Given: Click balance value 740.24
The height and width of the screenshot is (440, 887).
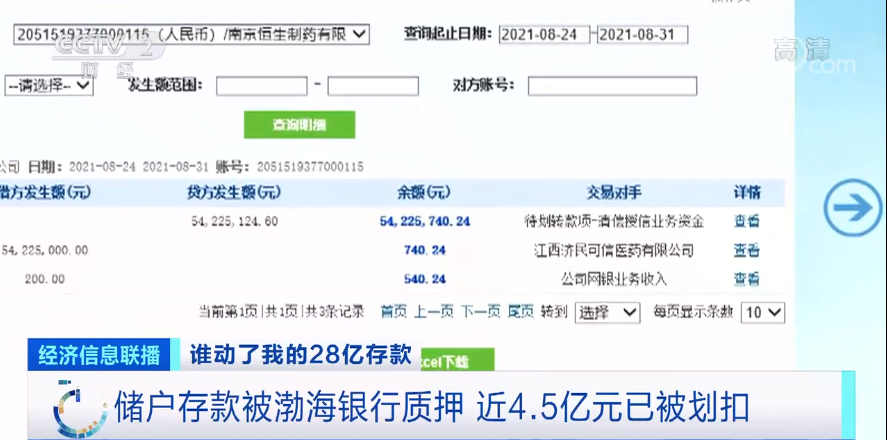Looking at the screenshot, I should coord(425,250).
